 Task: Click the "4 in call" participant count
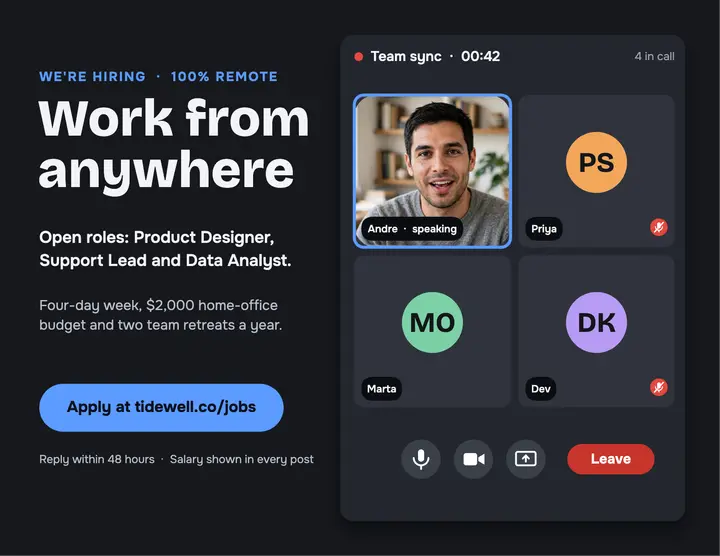coord(654,56)
